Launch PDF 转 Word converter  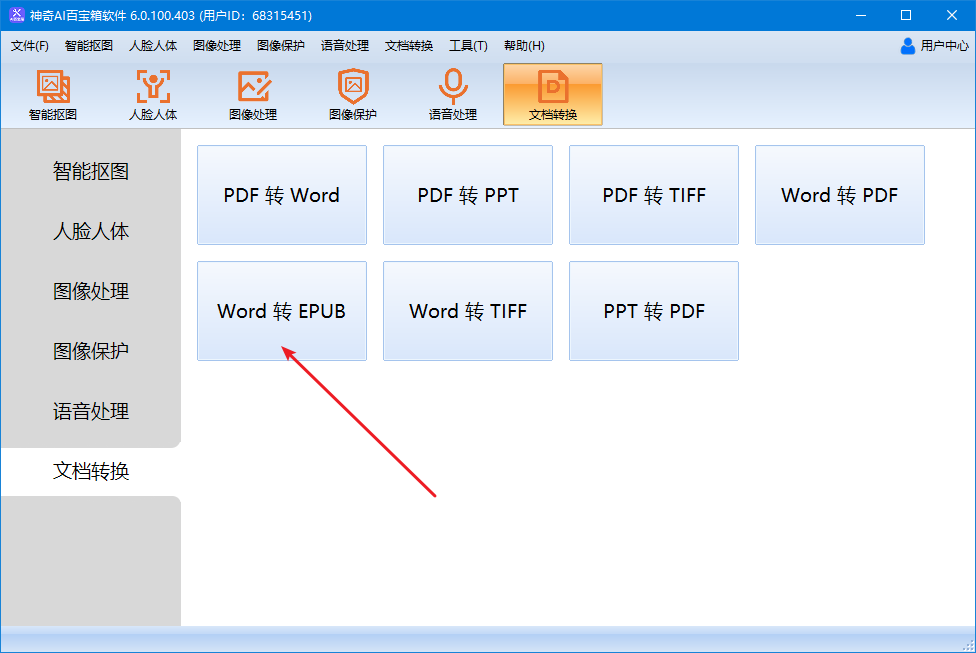click(282, 195)
